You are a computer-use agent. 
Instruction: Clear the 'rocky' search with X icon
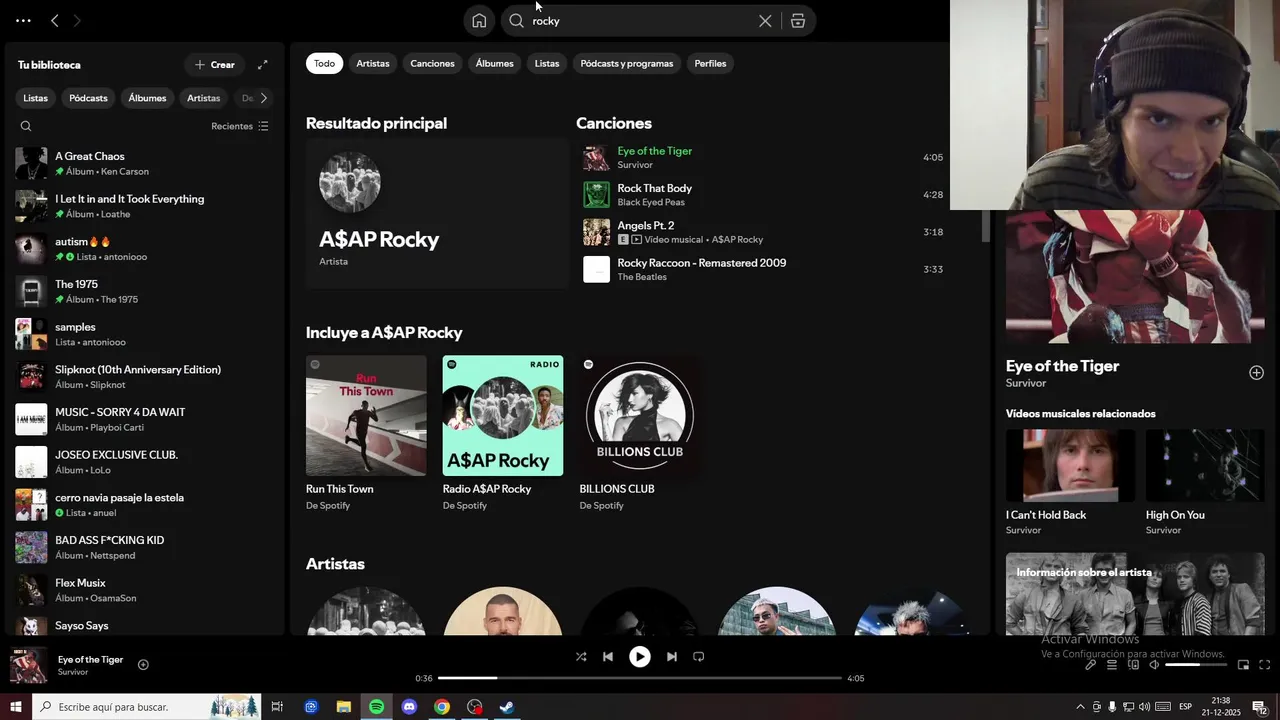coord(765,21)
